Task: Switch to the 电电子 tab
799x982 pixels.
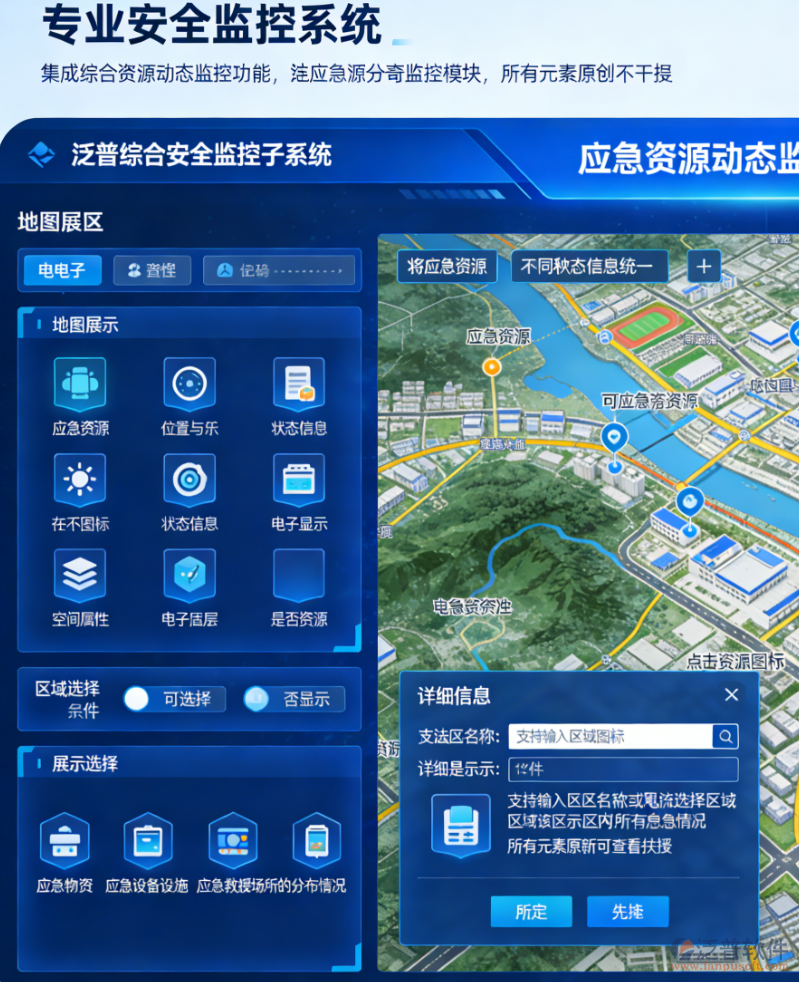Action: click(x=62, y=271)
